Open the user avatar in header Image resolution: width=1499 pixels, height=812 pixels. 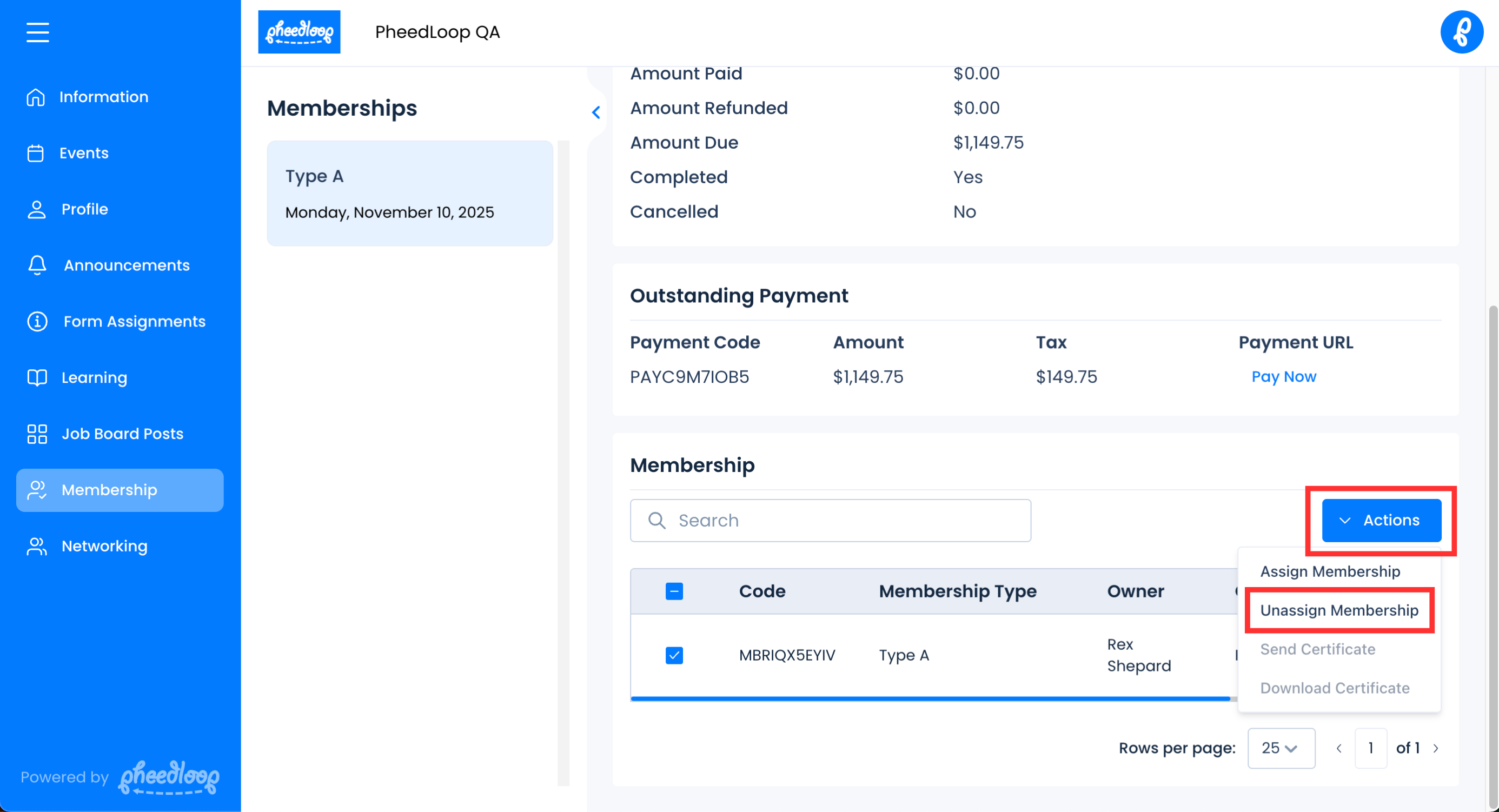(1461, 32)
